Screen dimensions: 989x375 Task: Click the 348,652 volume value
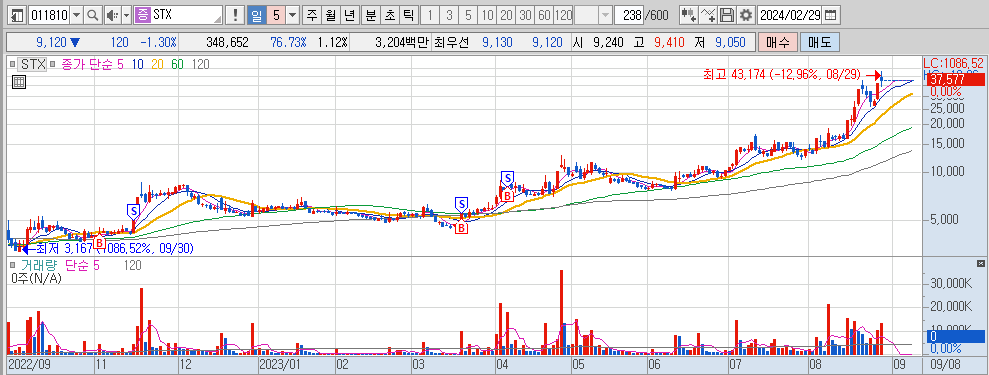click(227, 43)
